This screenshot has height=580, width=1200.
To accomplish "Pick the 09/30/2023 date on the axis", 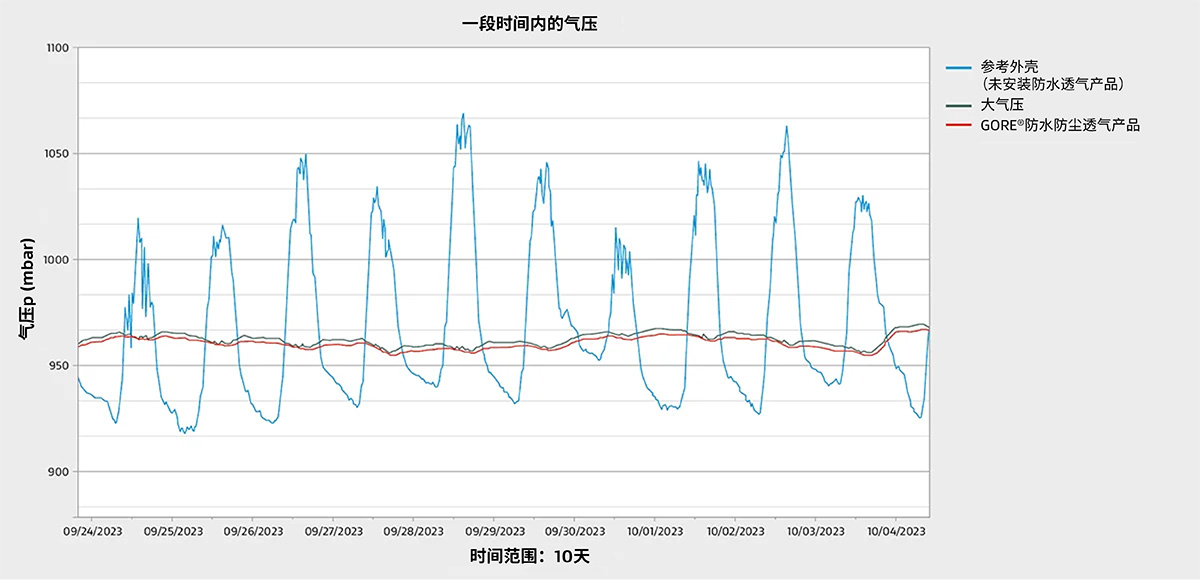I will pos(574,531).
